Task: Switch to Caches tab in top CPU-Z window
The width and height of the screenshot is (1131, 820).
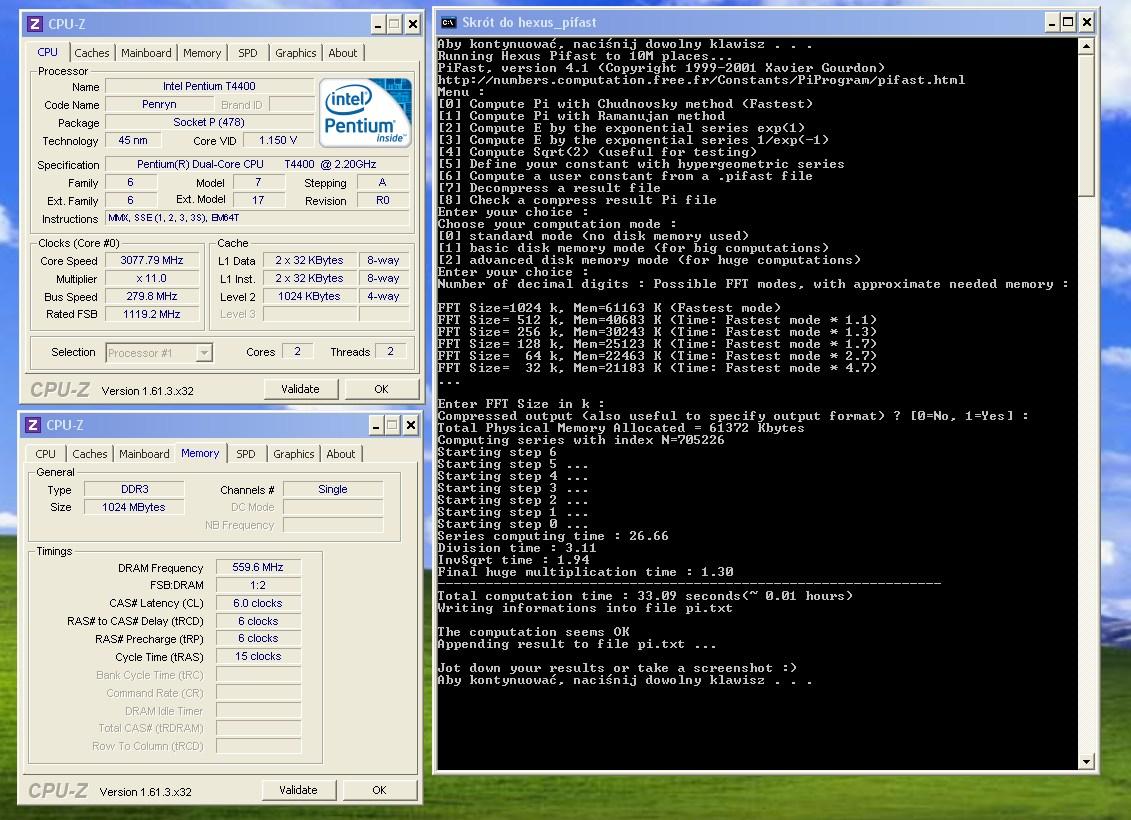Action: pyautogui.click(x=92, y=53)
